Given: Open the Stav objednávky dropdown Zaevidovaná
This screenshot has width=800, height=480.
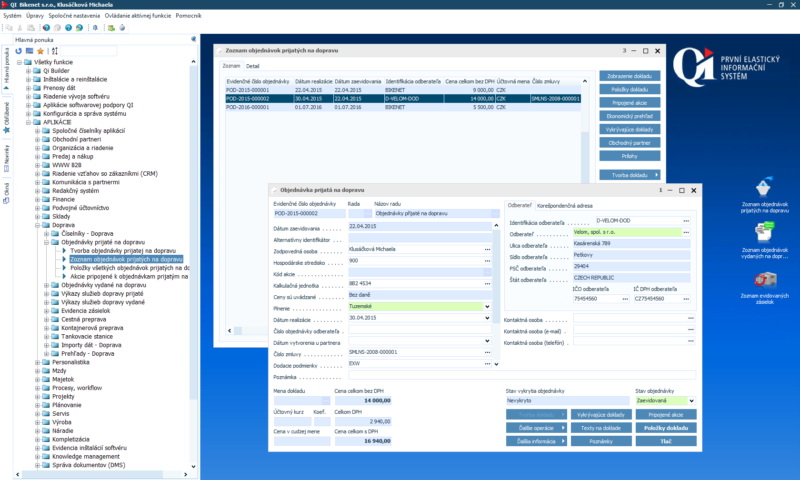Looking at the screenshot, I should 691,401.
